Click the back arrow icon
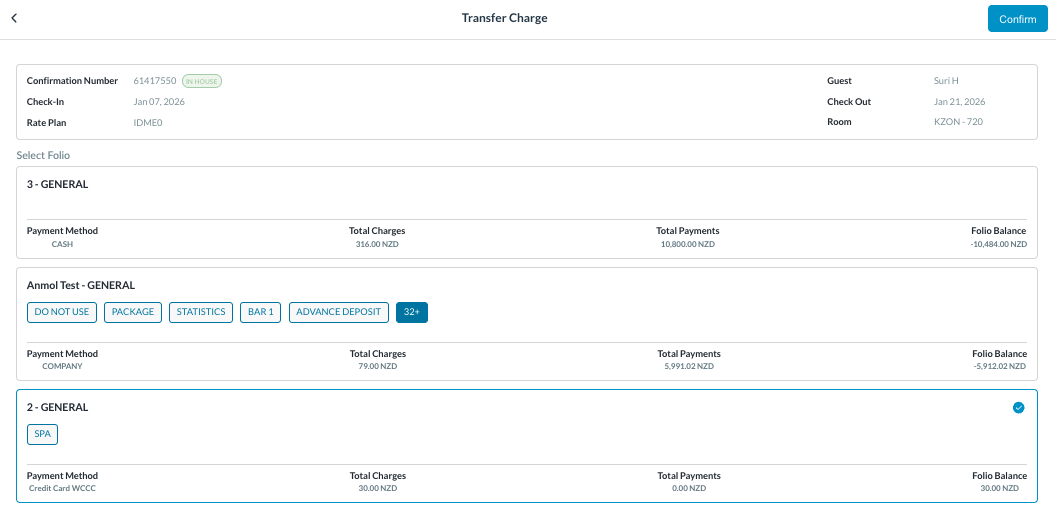Viewport: 1056px width, 518px height. (14, 18)
